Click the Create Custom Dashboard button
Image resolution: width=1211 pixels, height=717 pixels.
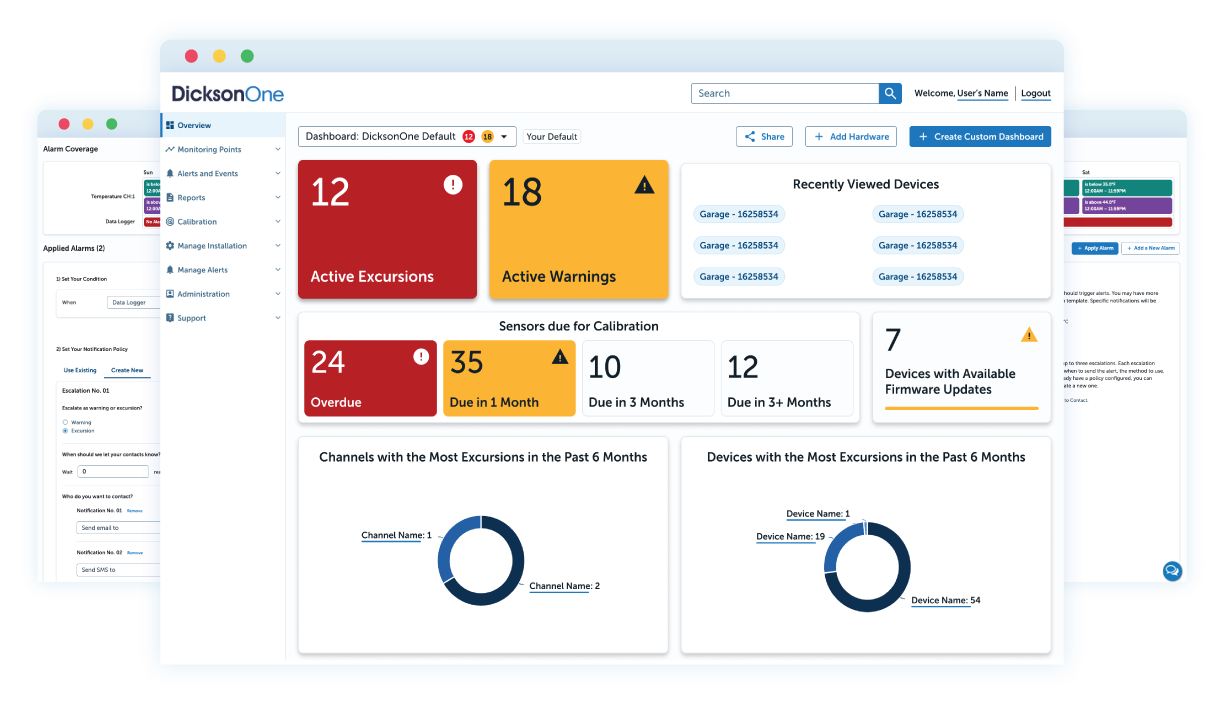pos(980,137)
